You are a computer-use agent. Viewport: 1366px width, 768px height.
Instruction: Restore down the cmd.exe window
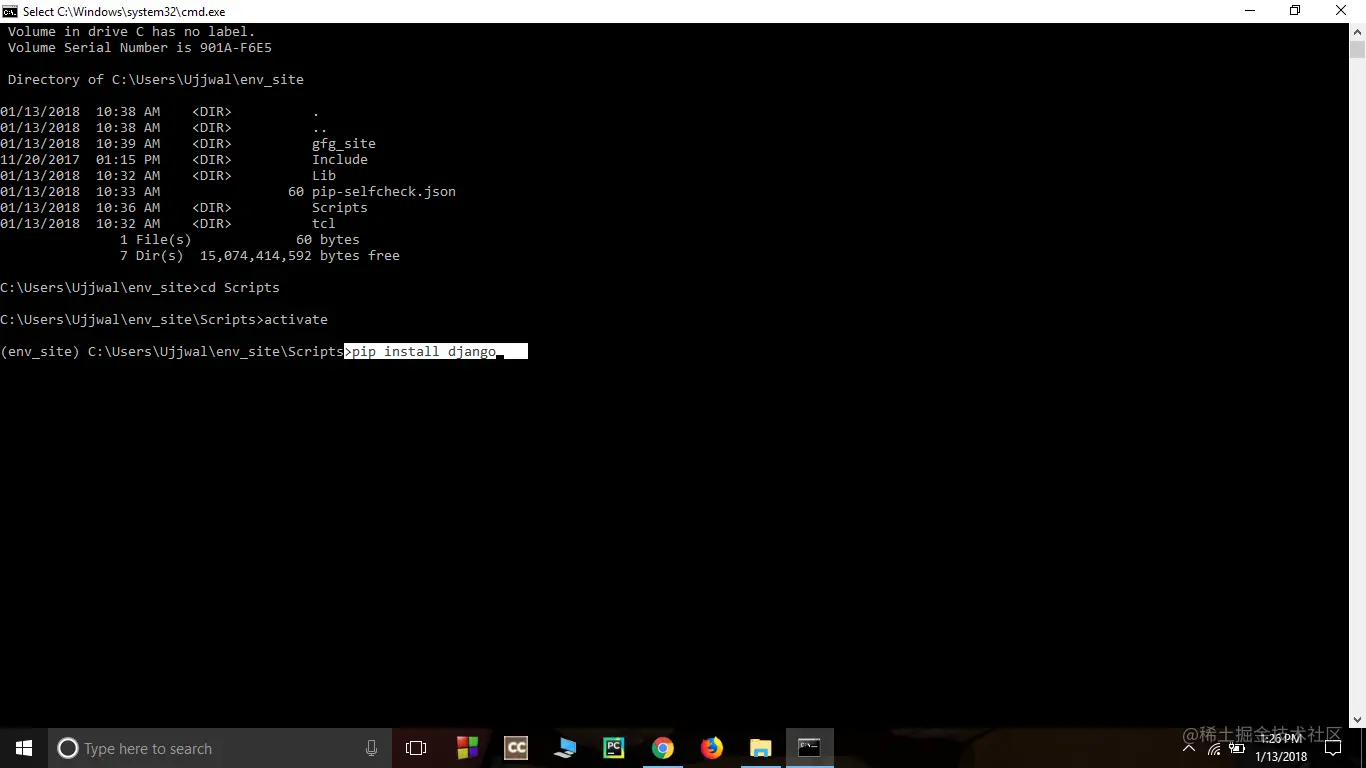pyautogui.click(x=1296, y=11)
